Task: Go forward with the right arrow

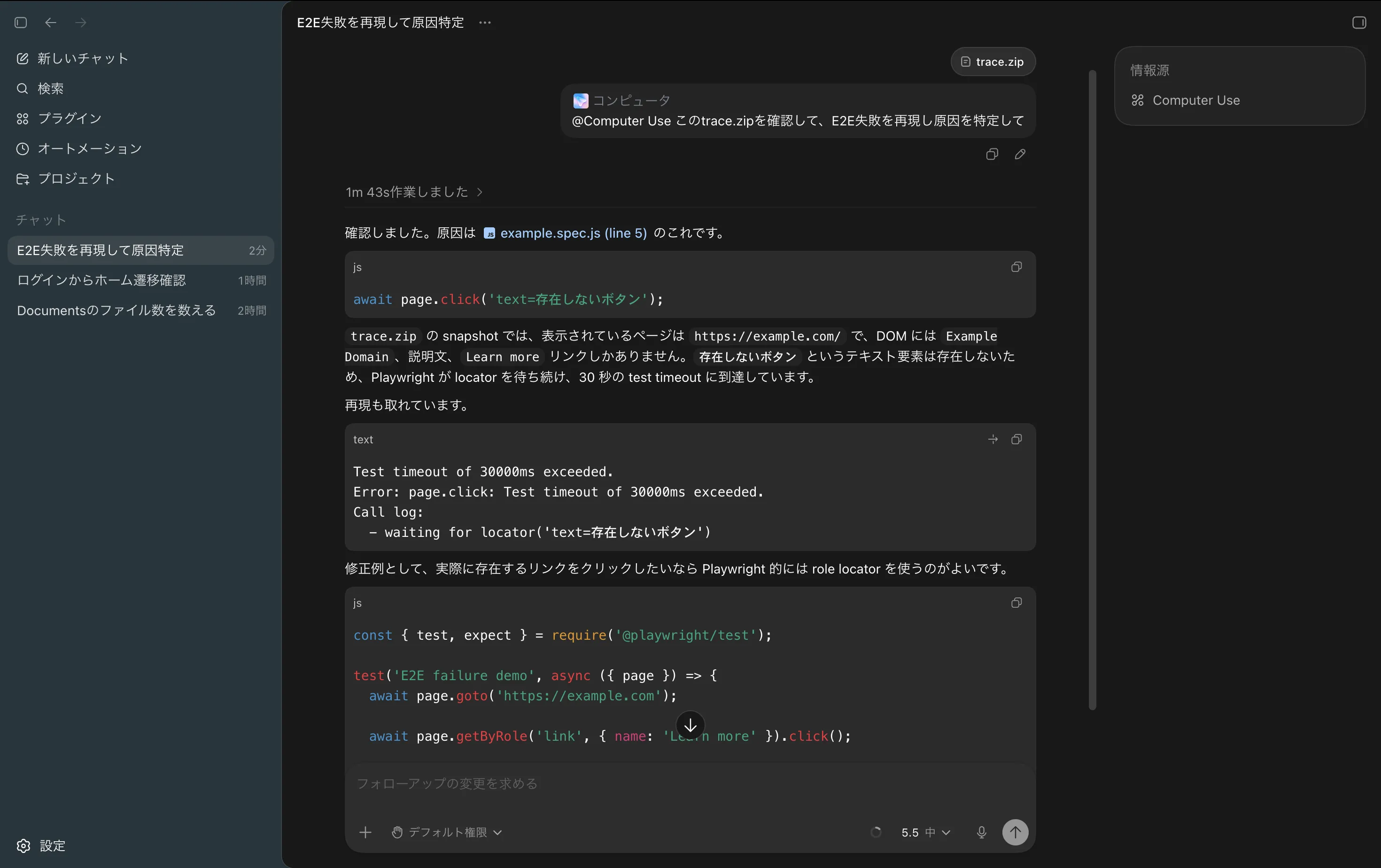Action: click(x=81, y=23)
